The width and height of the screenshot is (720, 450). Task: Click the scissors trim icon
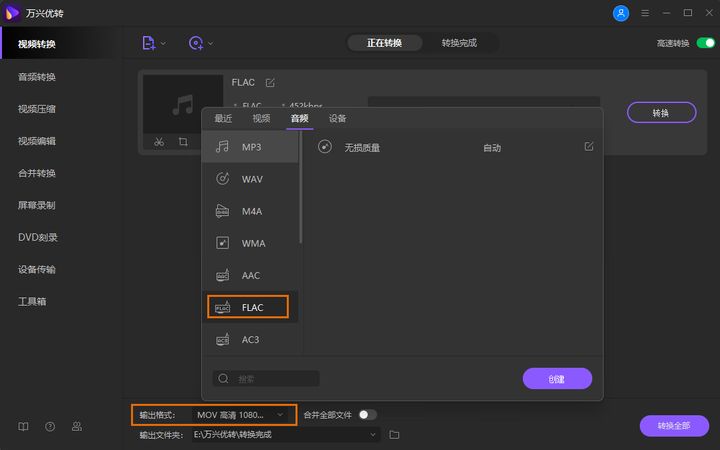[x=159, y=142]
